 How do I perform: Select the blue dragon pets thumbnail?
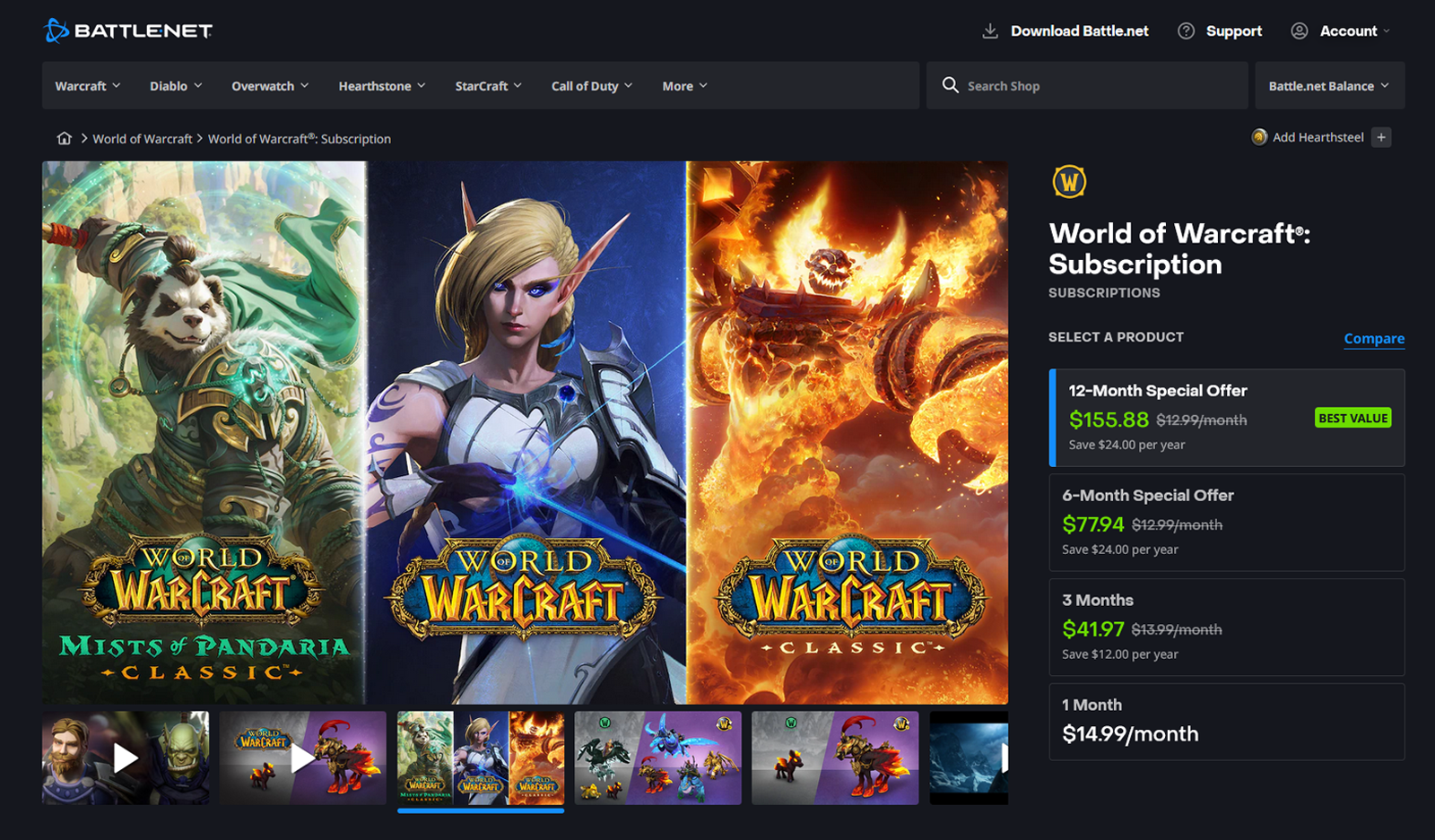(x=658, y=758)
